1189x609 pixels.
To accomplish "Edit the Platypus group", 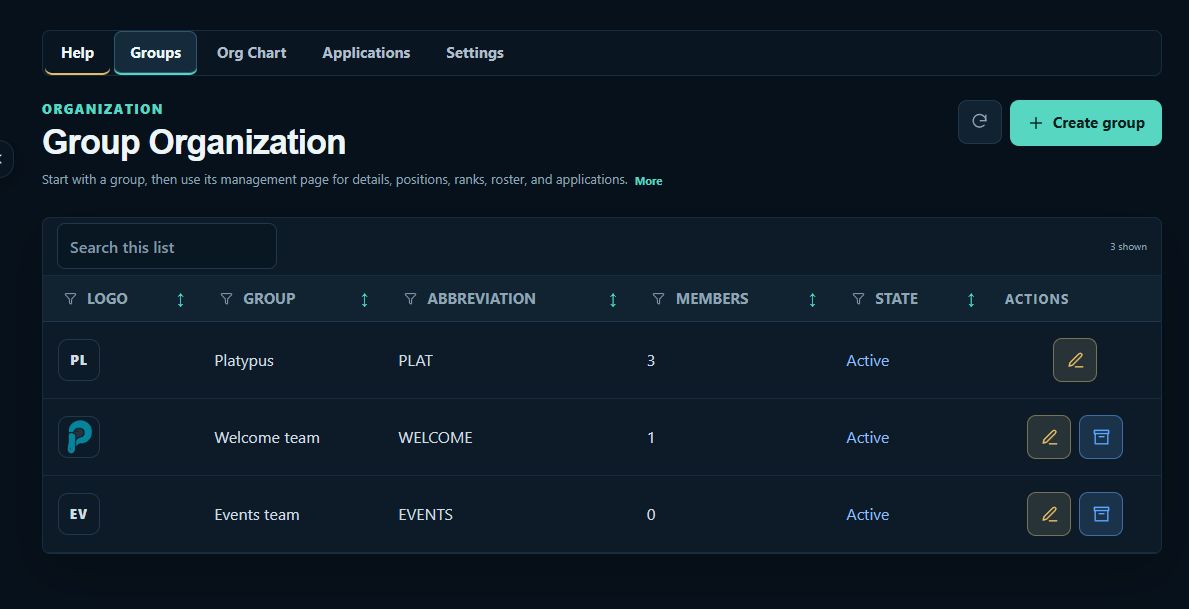I will pyautogui.click(x=1074, y=360).
